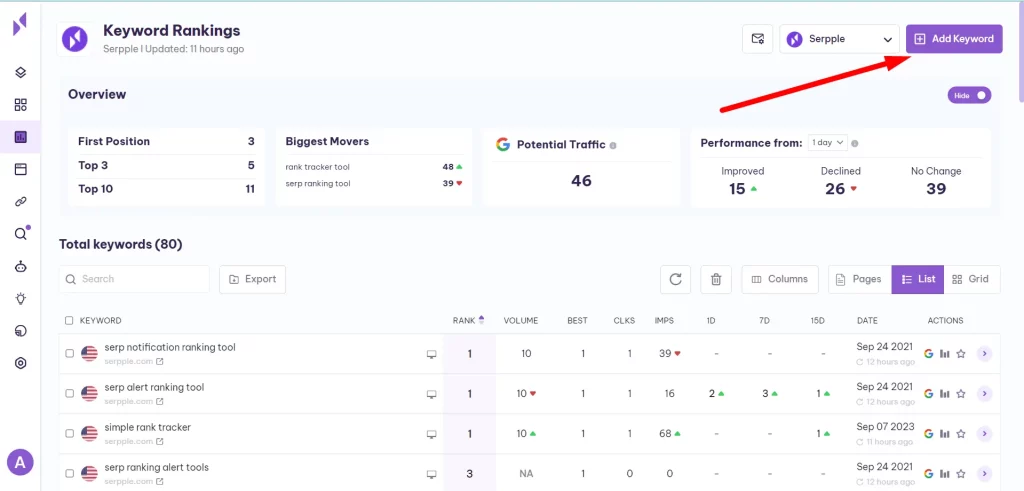This screenshot has height=491, width=1024.
Task: Click the page vertical scrollbar
Action: pyautogui.click(x=1021, y=52)
